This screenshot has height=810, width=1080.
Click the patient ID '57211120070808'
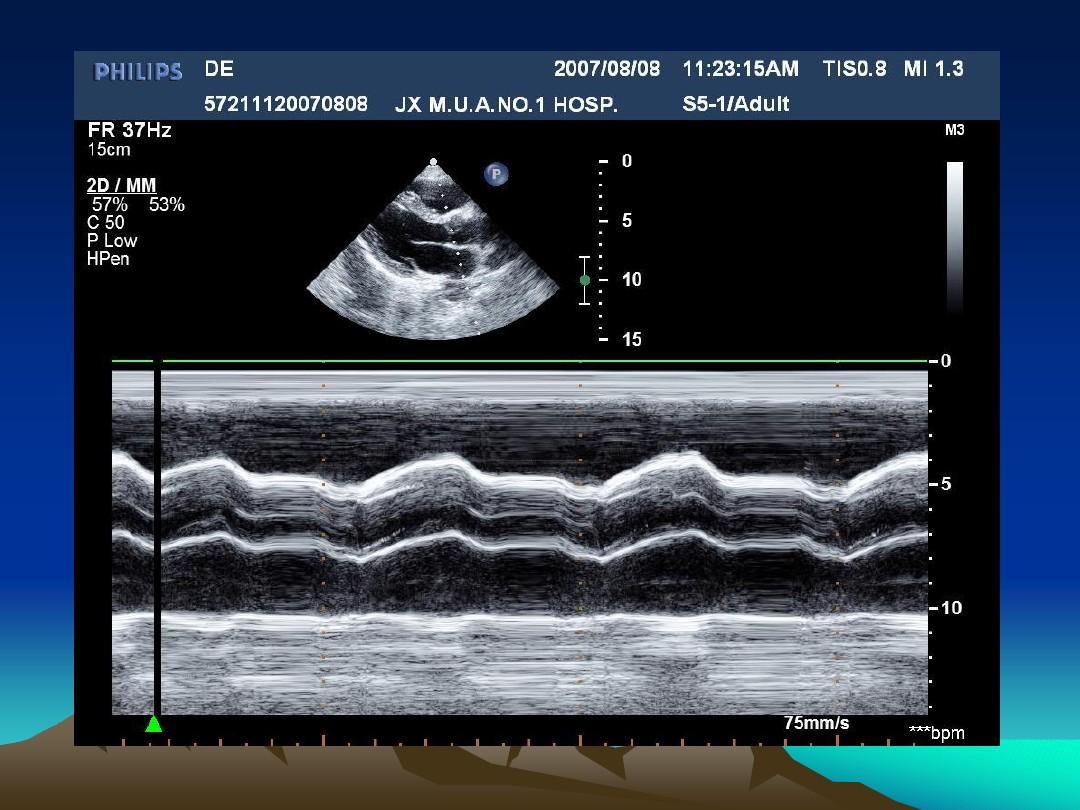[x=286, y=104]
